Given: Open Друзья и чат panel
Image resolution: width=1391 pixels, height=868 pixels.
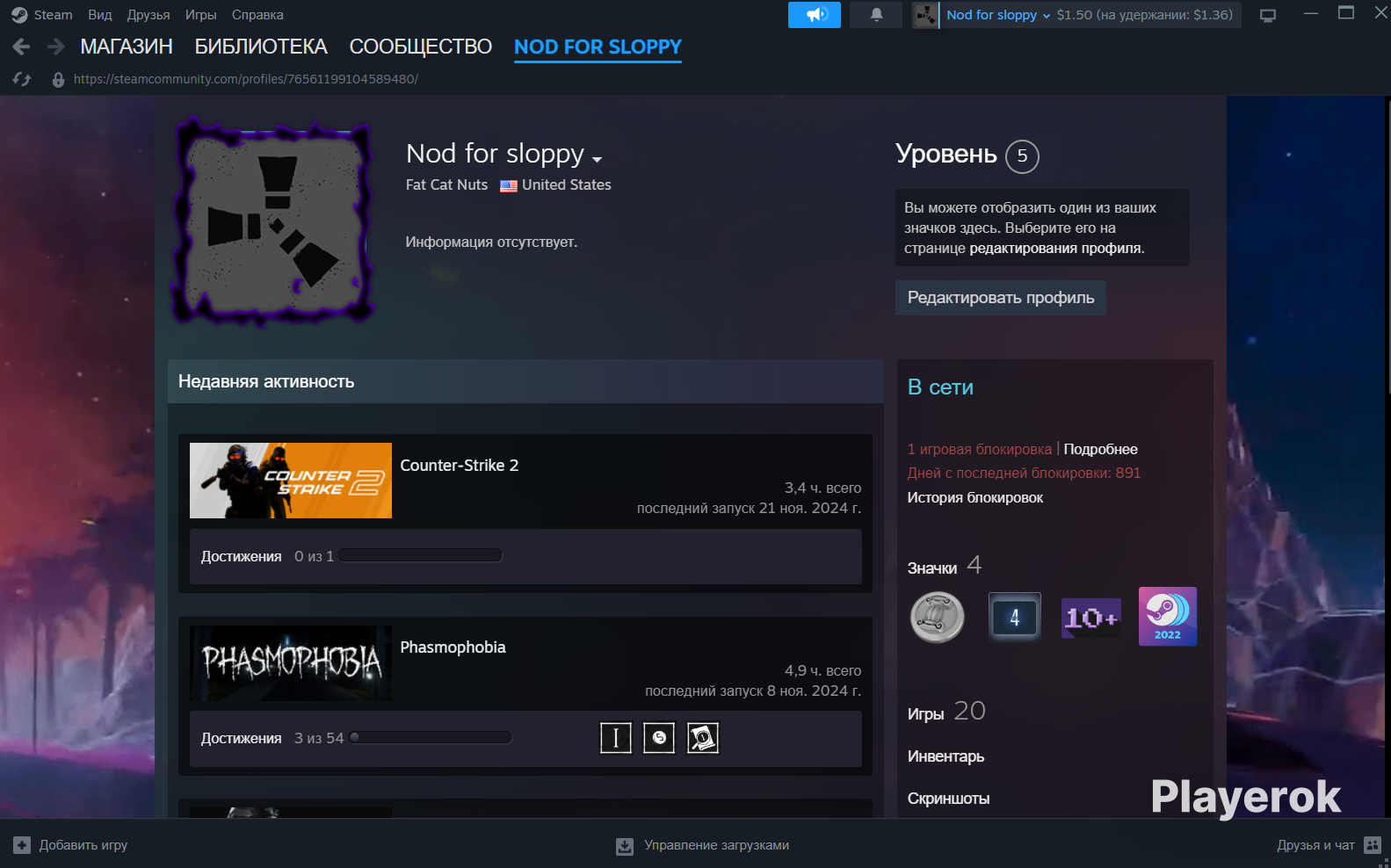Looking at the screenshot, I should click(1315, 845).
